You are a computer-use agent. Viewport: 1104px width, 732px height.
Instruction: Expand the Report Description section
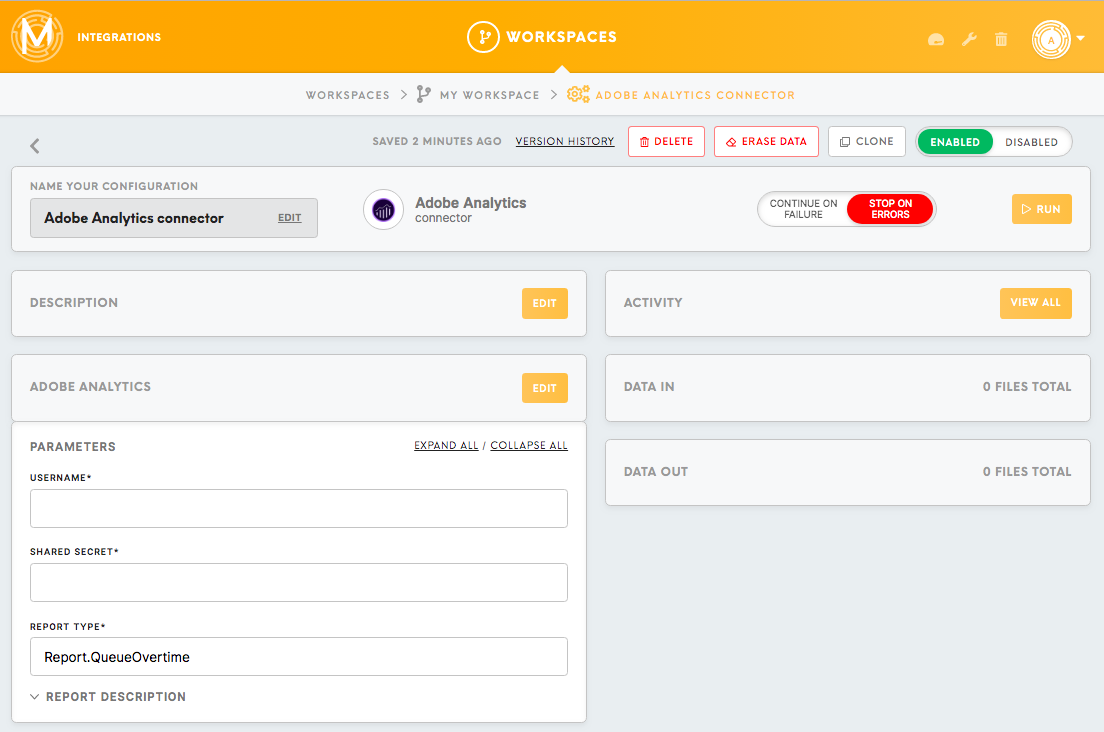(x=108, y=697)
